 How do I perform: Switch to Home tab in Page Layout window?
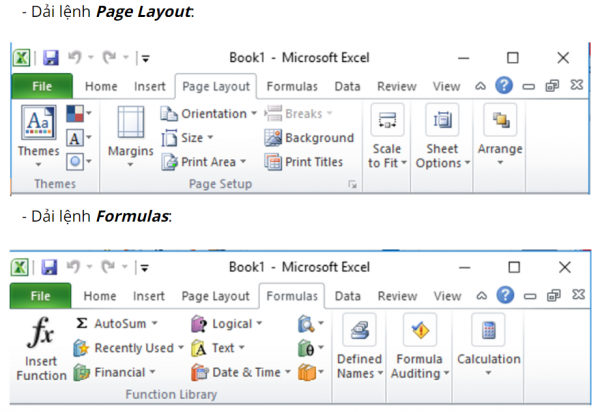tap(101, 86)
